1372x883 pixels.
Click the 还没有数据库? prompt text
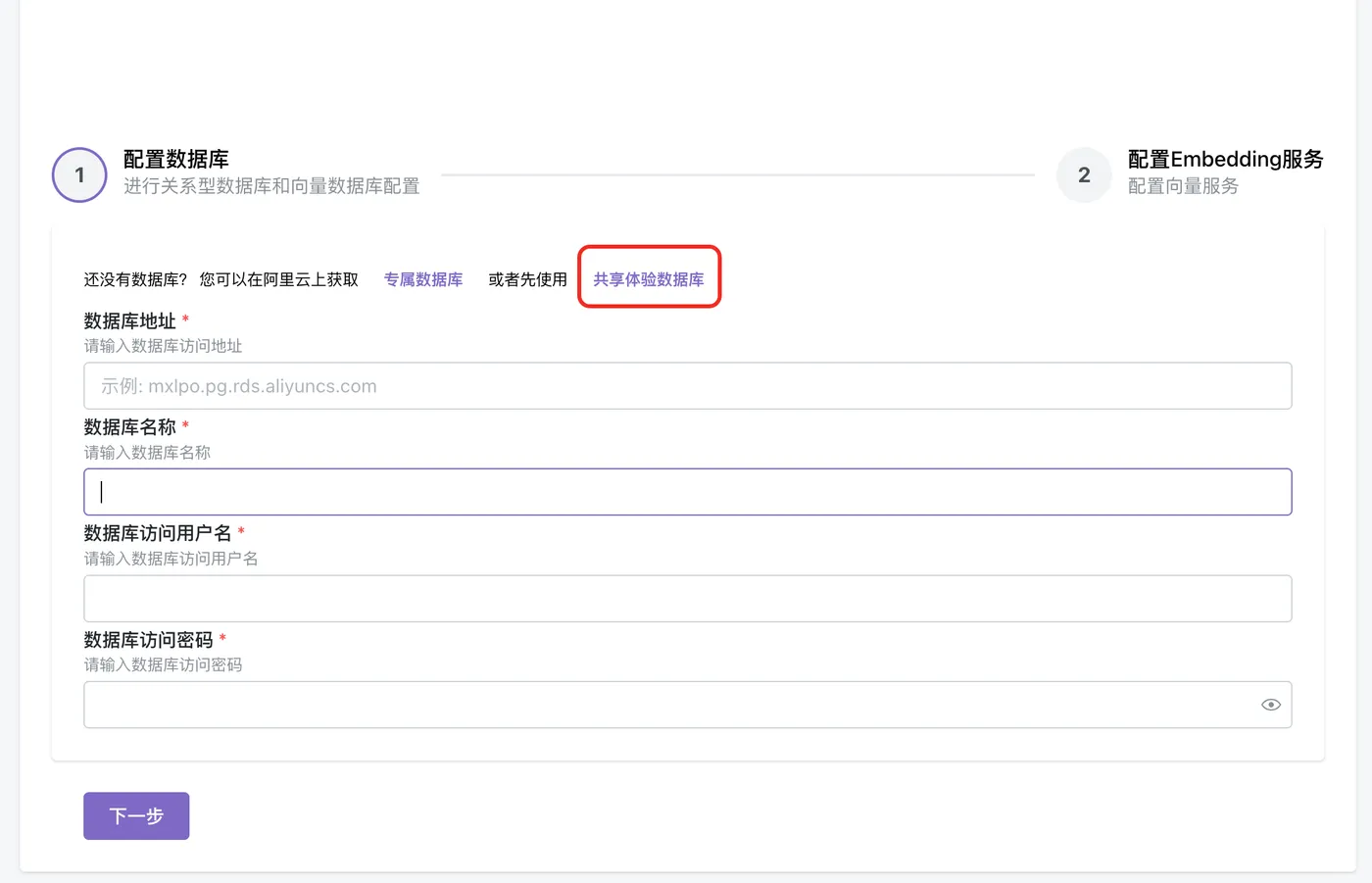[135, 279]
